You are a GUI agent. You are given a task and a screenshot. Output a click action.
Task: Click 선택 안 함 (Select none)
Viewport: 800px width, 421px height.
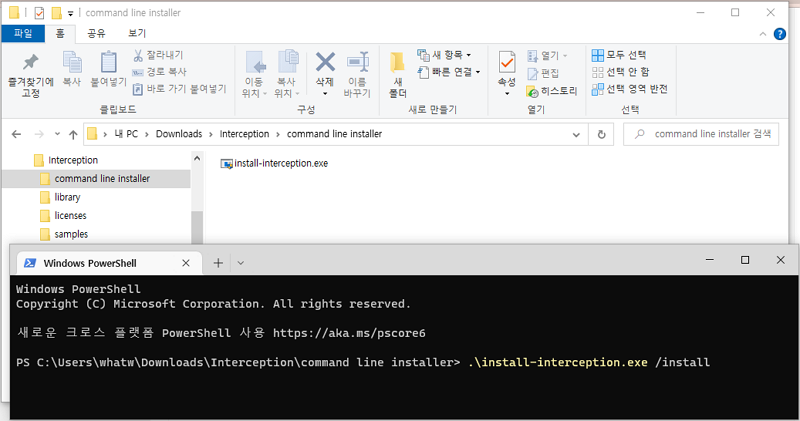[620, 72]
